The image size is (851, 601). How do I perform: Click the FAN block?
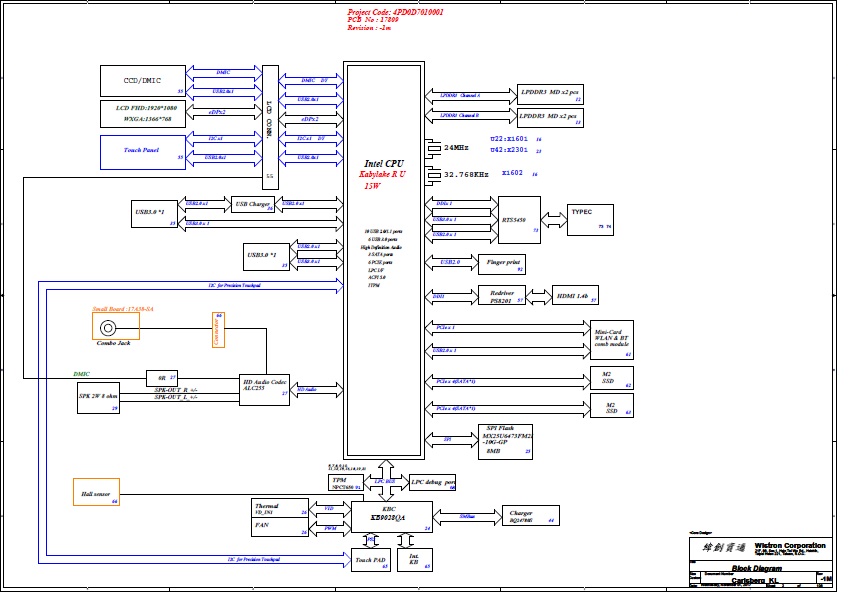pyautogui.click(x=280, y=527)
